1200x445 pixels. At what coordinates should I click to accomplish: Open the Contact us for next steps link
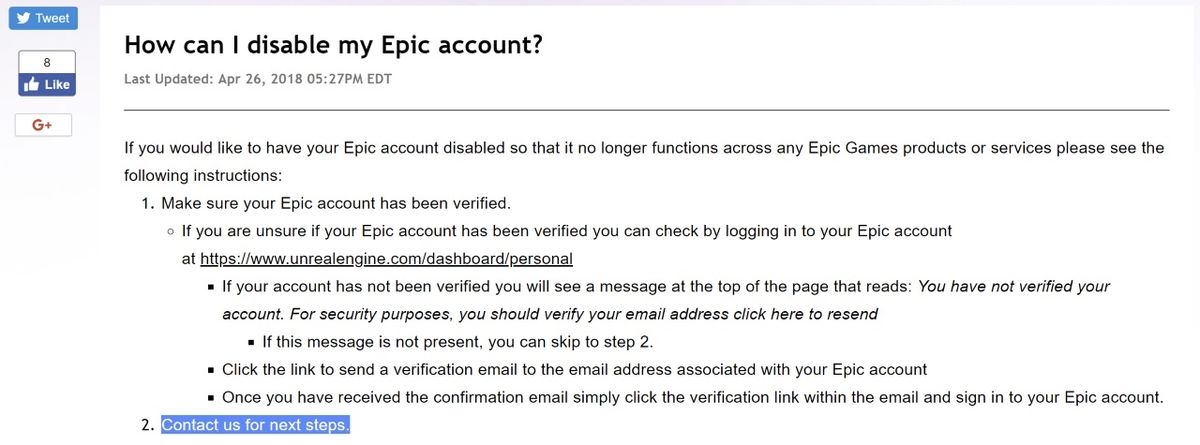click(256, 425)
